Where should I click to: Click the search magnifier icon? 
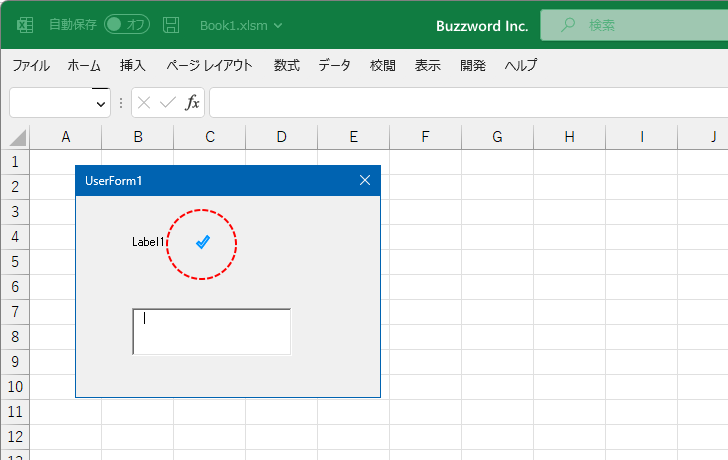(x=568, y=25)
